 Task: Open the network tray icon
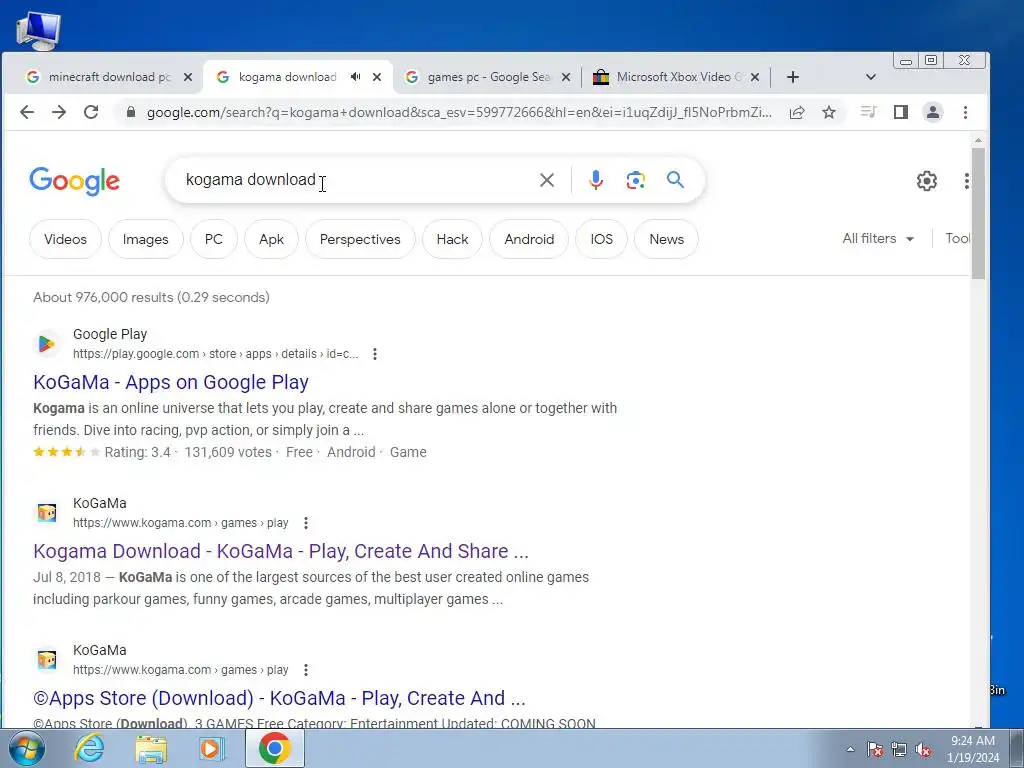click(899, 750)
